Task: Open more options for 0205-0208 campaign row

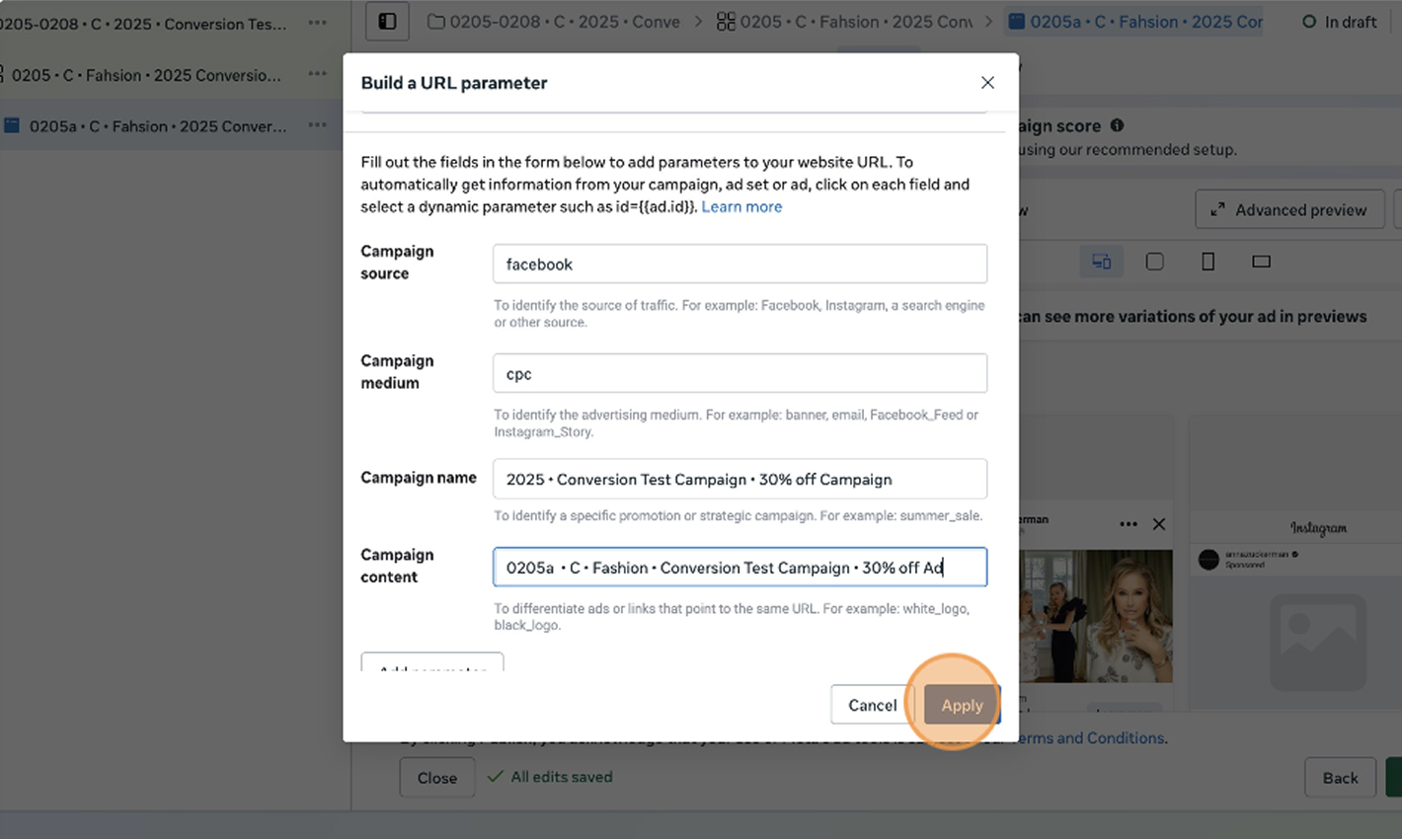Action: click(317, 23)
